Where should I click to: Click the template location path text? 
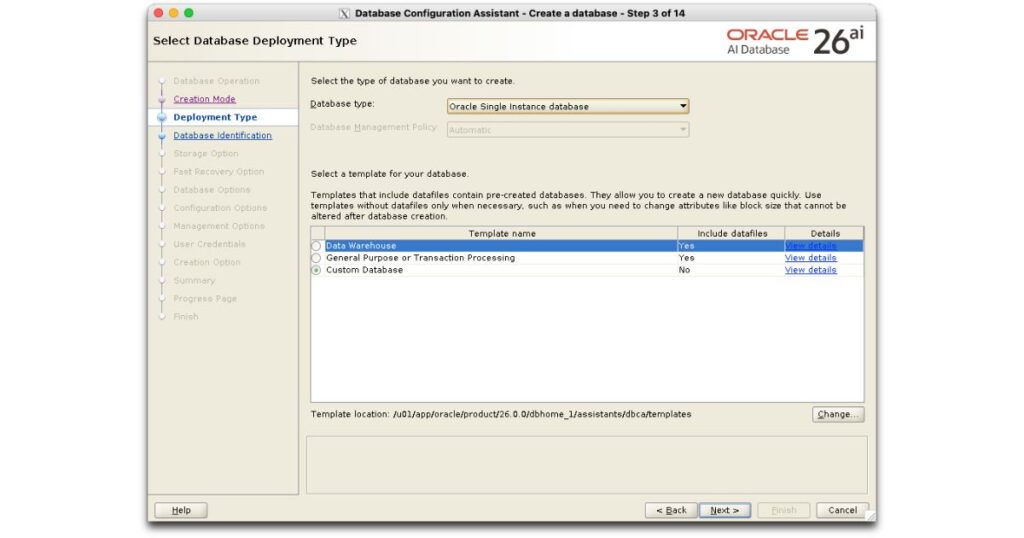pos(542,414)
